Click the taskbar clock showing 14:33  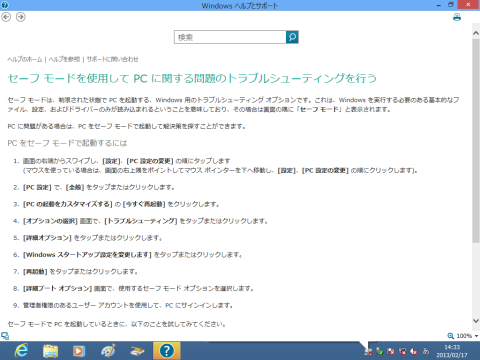(452, 351)
